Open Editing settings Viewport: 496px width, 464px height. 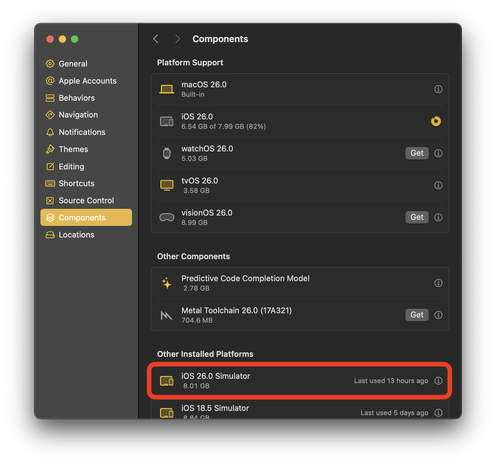pos(65,166)
